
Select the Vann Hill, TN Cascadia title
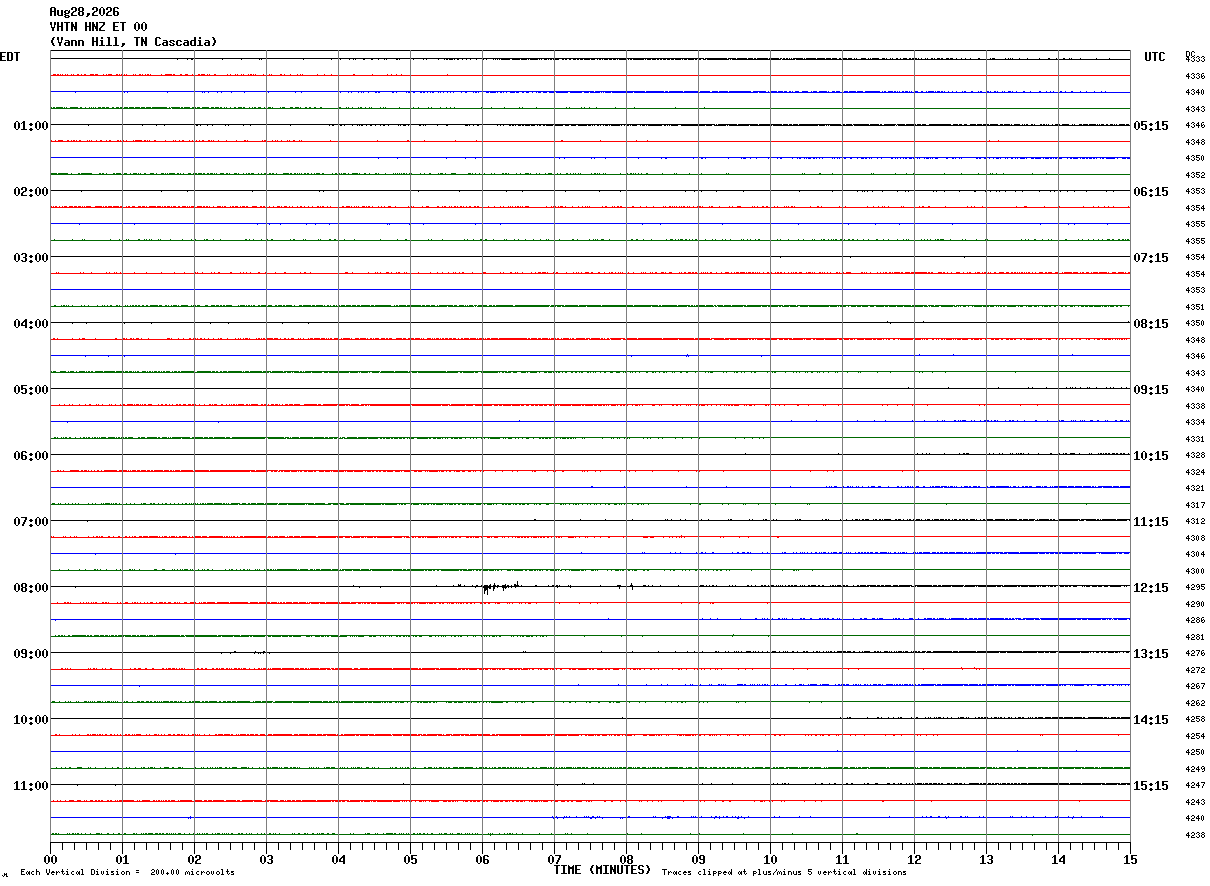point(133,42)
